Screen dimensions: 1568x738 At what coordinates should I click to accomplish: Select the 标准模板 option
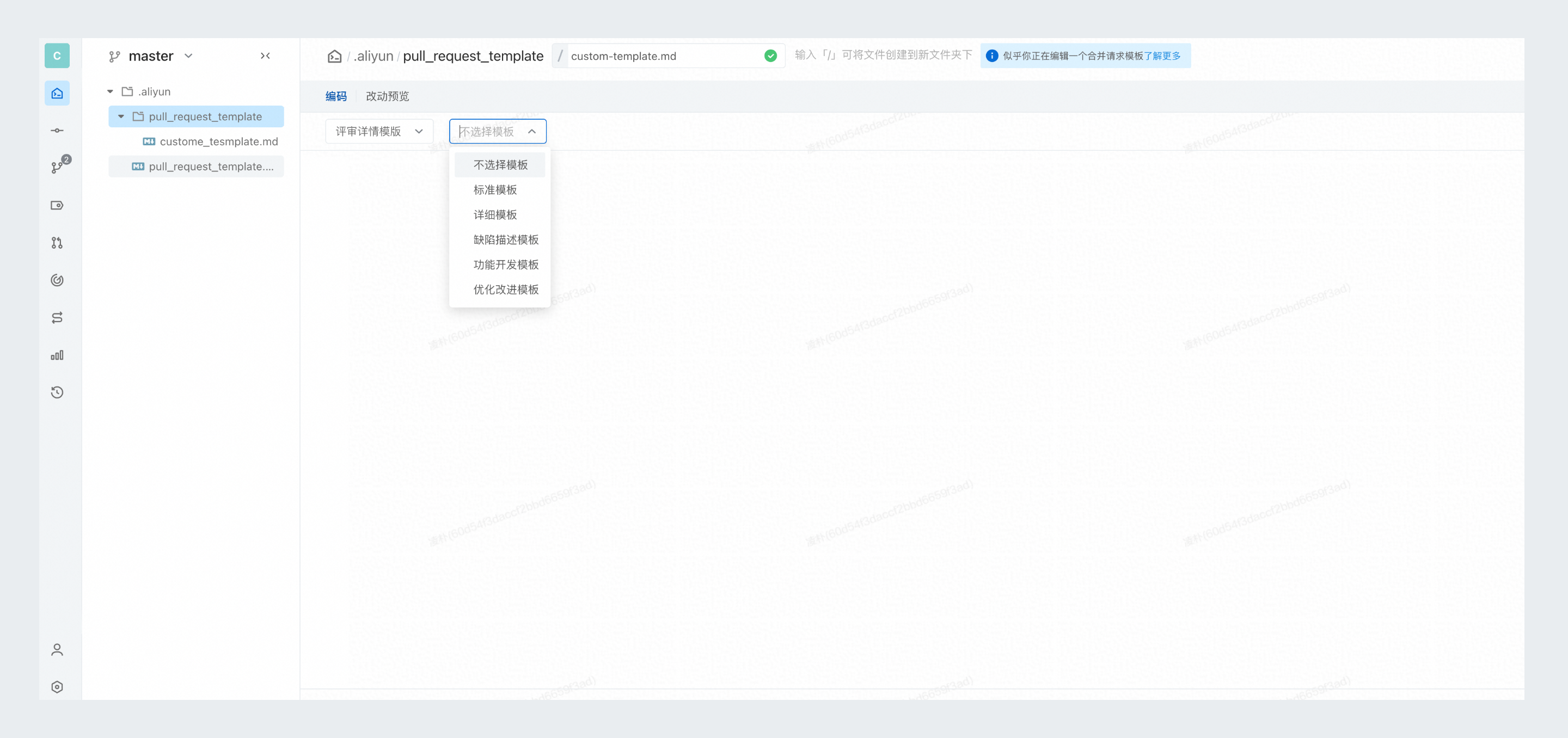click(500, 190)
